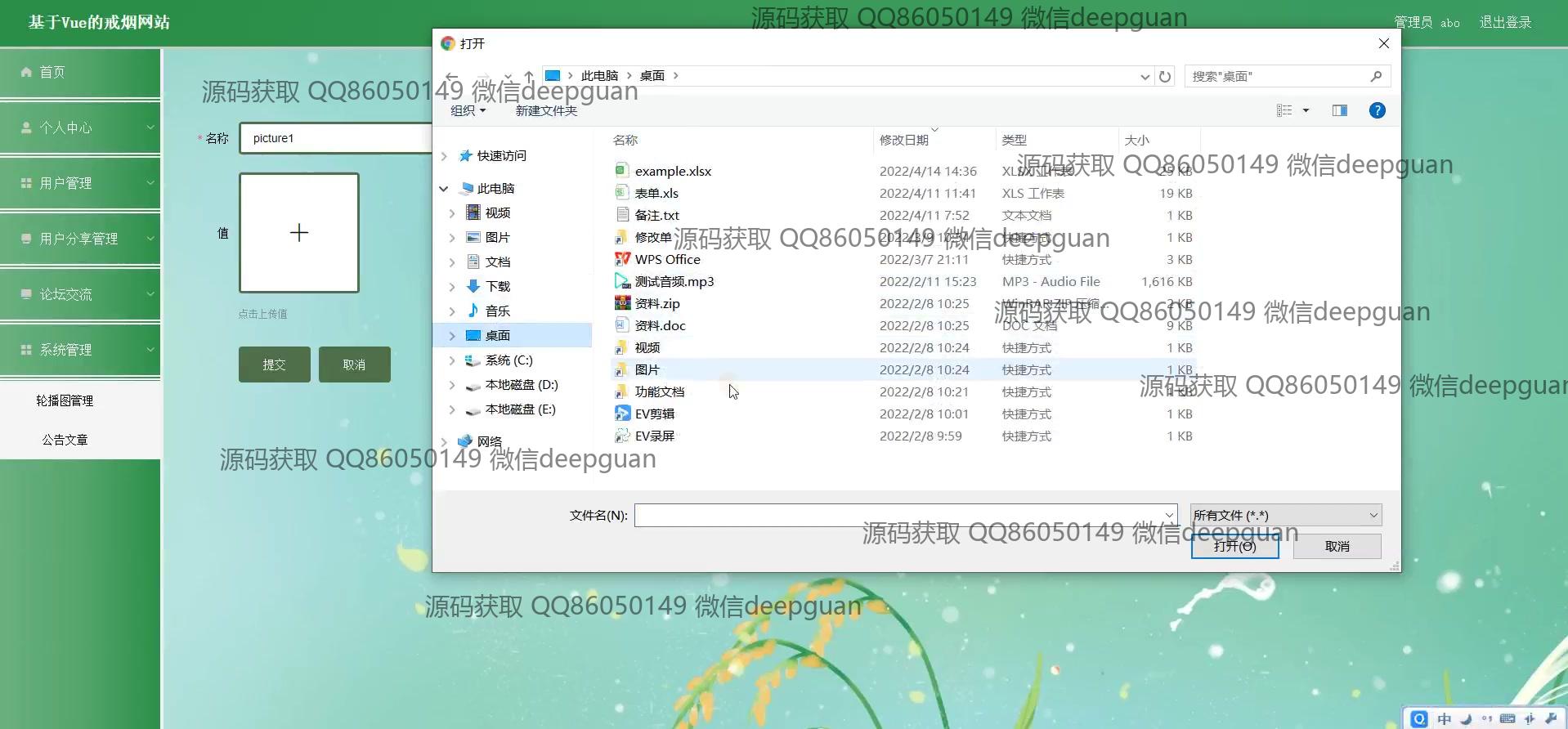This screenshot has height=729, width=1568.
Task: Open the 轮播图管理 menu item
Action: [65, 400]
